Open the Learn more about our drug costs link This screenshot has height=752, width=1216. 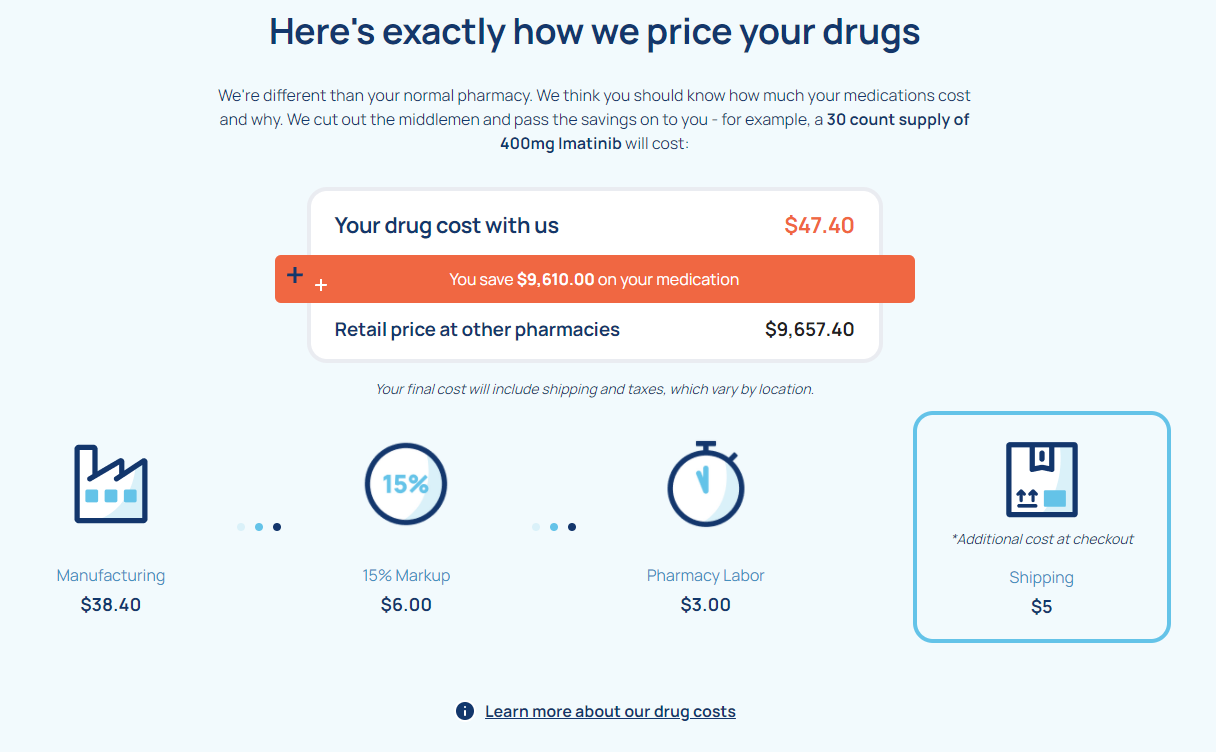(610, 711)
